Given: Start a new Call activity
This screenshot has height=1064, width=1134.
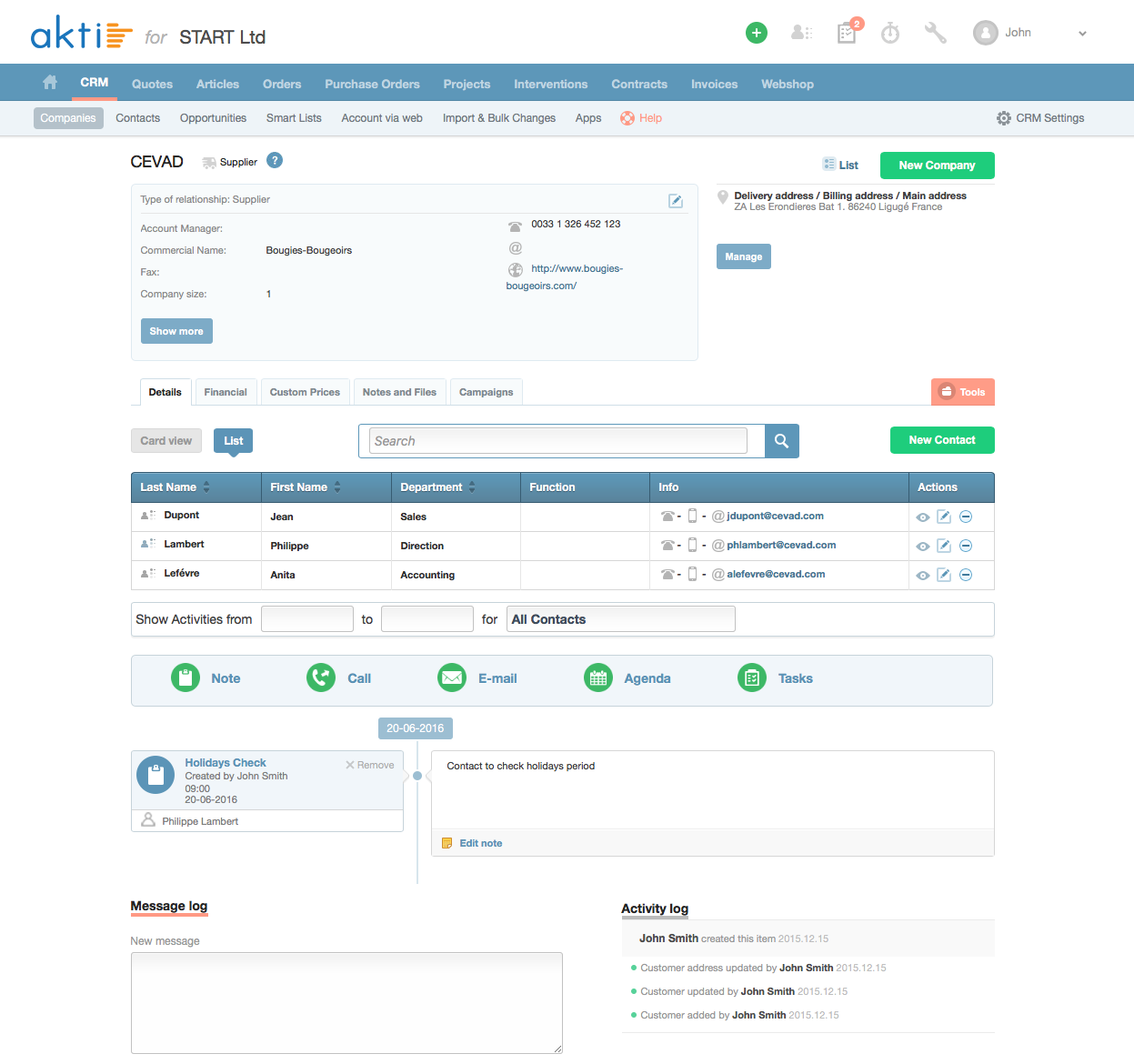Looking at the screenshot, I should pos(320,678).
